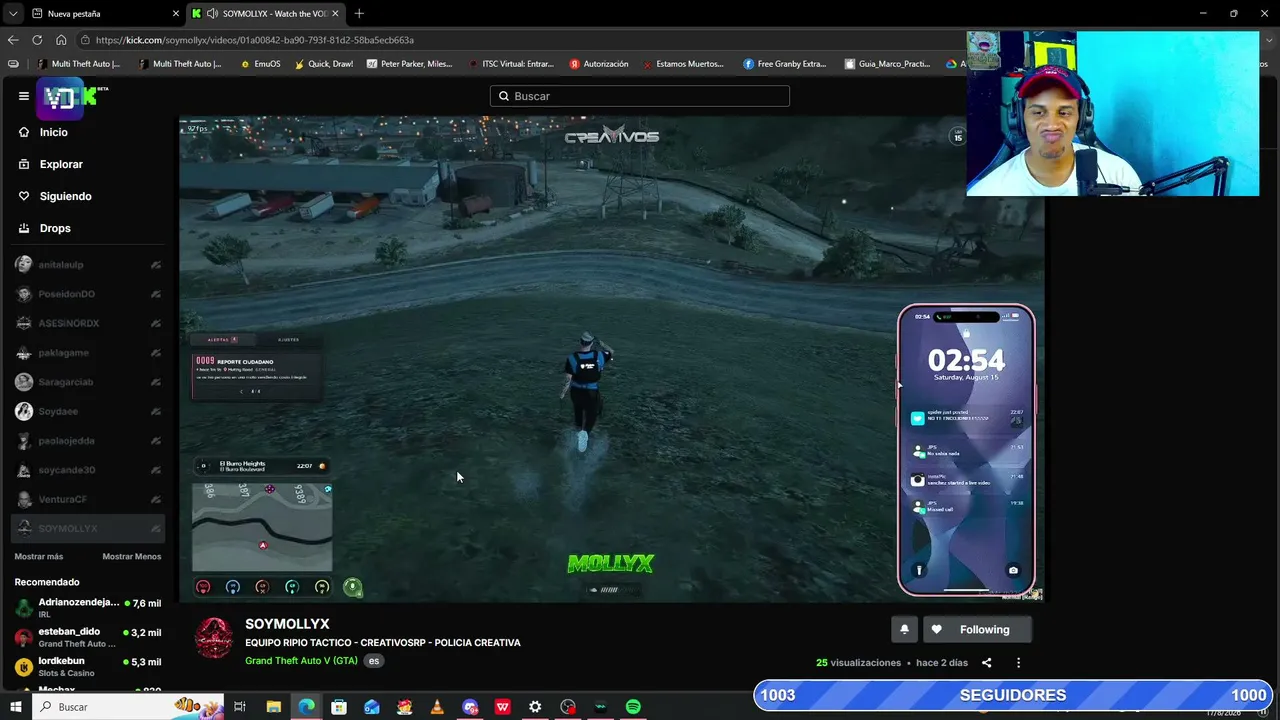This screenshot has height=720, width=1280.
Task: Open followed channel PoseidonDO
Action: click(x=88, y=294)
